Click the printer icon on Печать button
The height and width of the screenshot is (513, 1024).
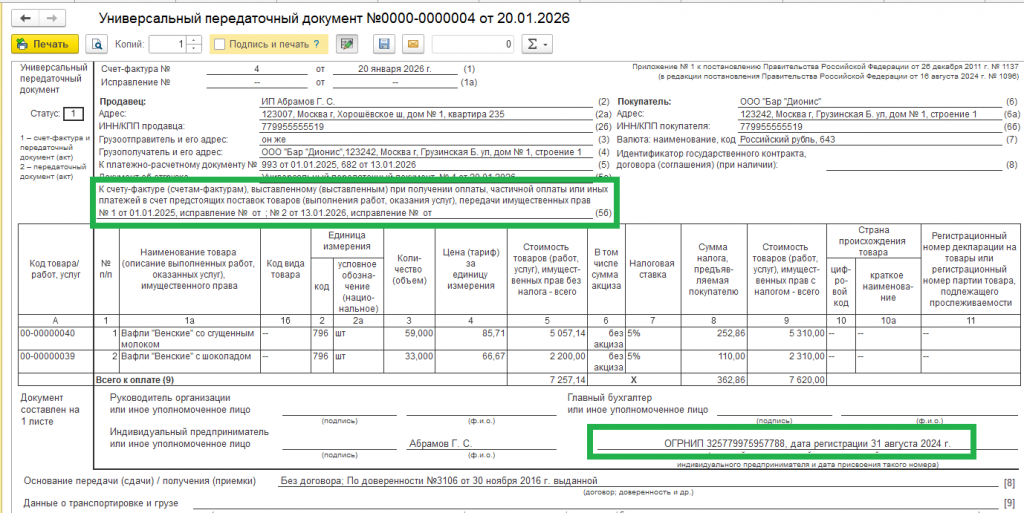coord(24,44)
